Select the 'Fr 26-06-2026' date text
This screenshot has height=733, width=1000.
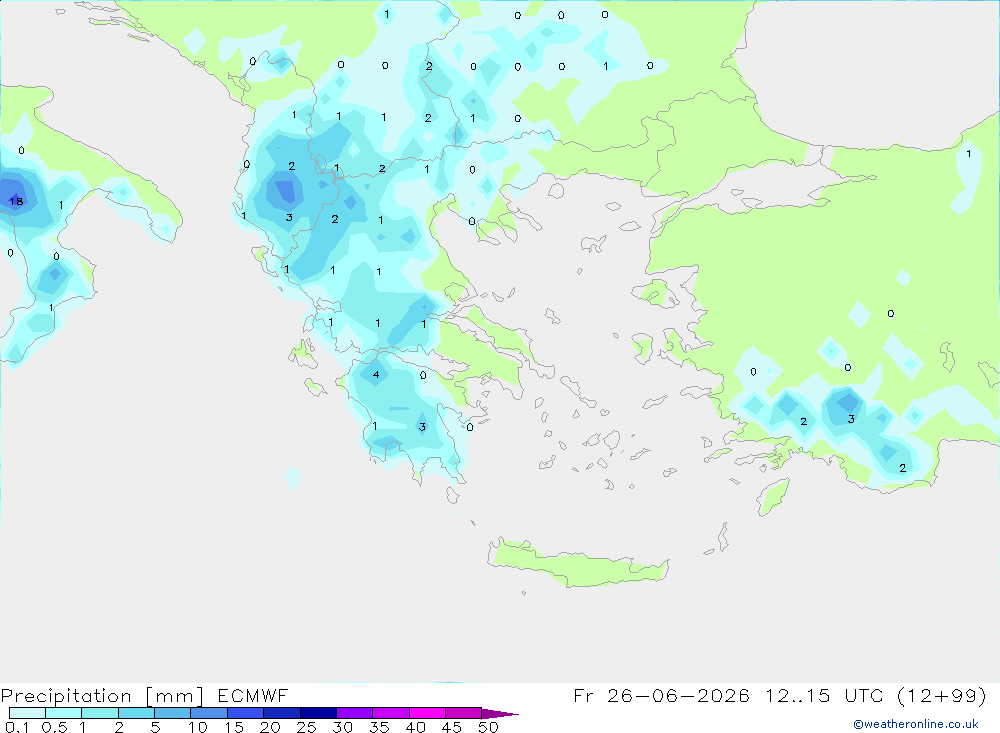click(661, 695)
